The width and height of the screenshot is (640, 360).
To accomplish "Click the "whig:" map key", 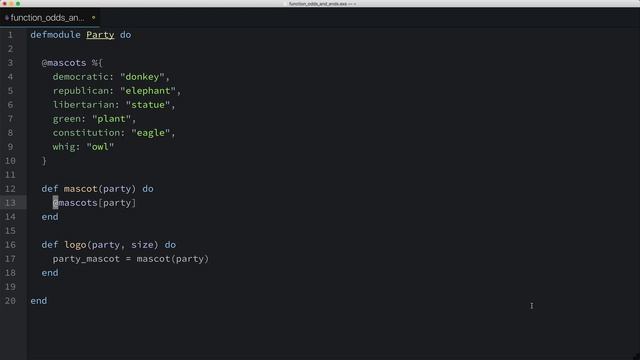I will click(66, 147).
